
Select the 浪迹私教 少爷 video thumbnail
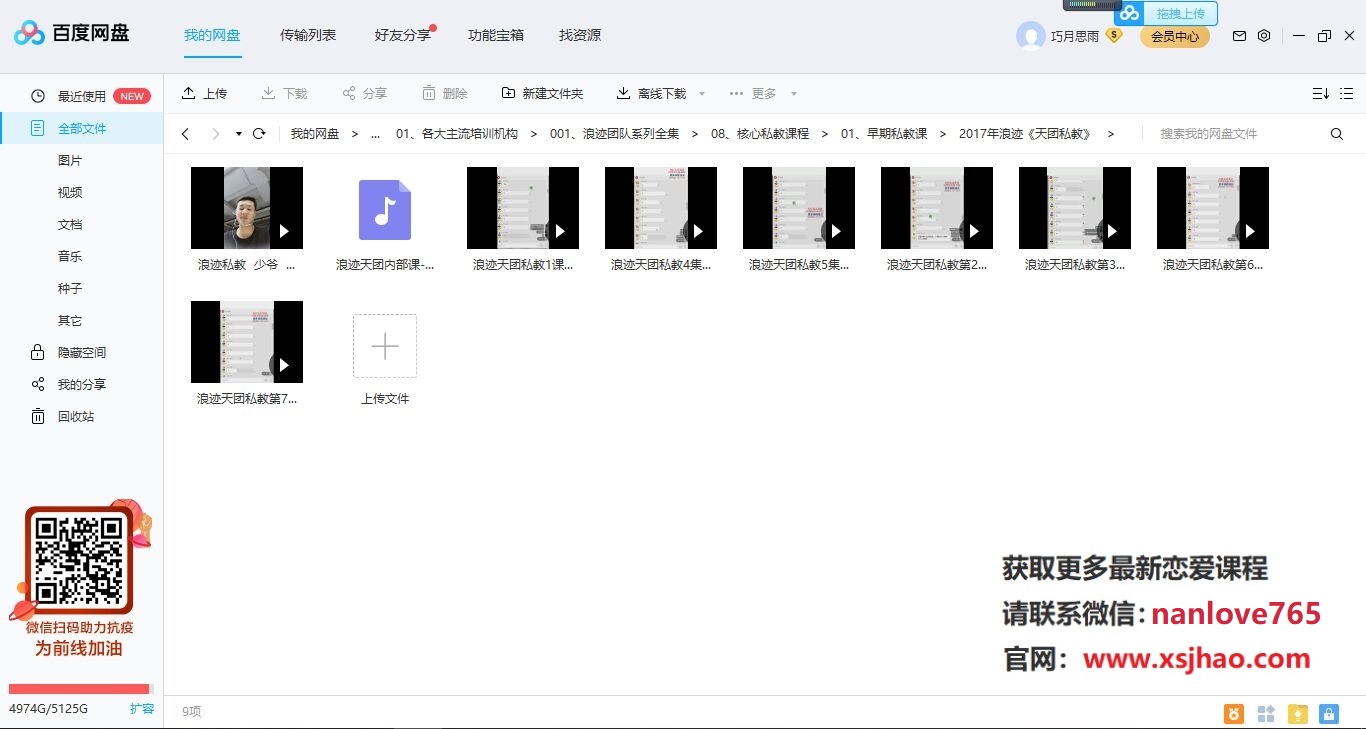(x=247, y=208)
